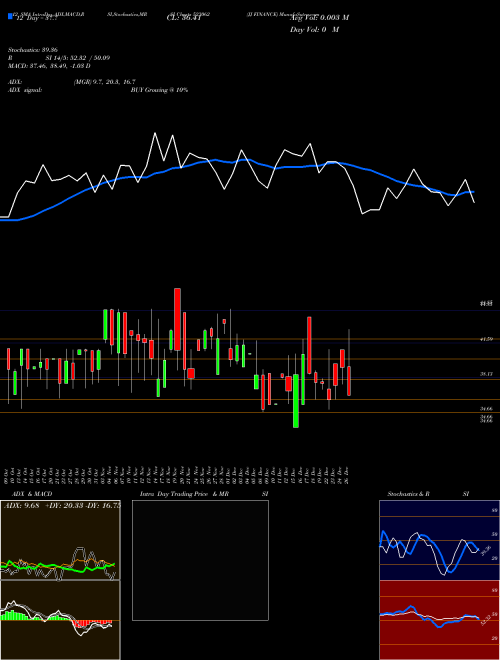Click the tallest red candlestick body

click(178, 319)
